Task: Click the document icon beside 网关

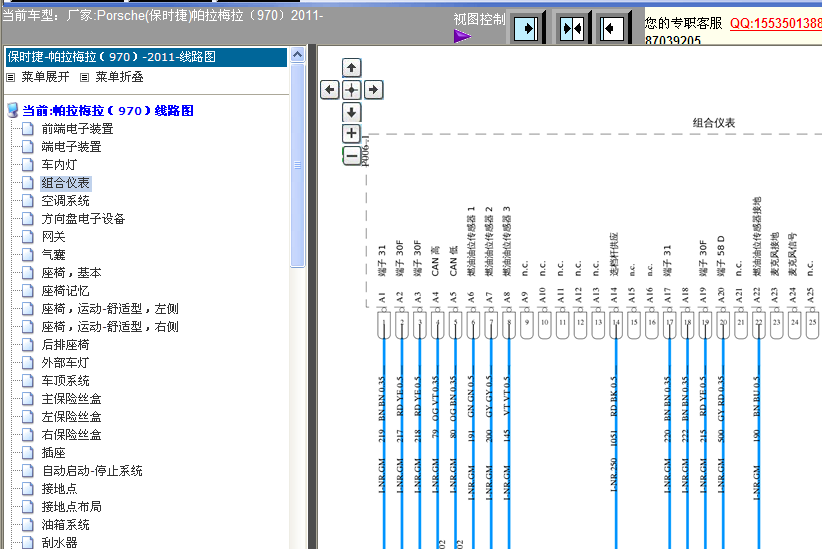Action: tap(28, 237)
